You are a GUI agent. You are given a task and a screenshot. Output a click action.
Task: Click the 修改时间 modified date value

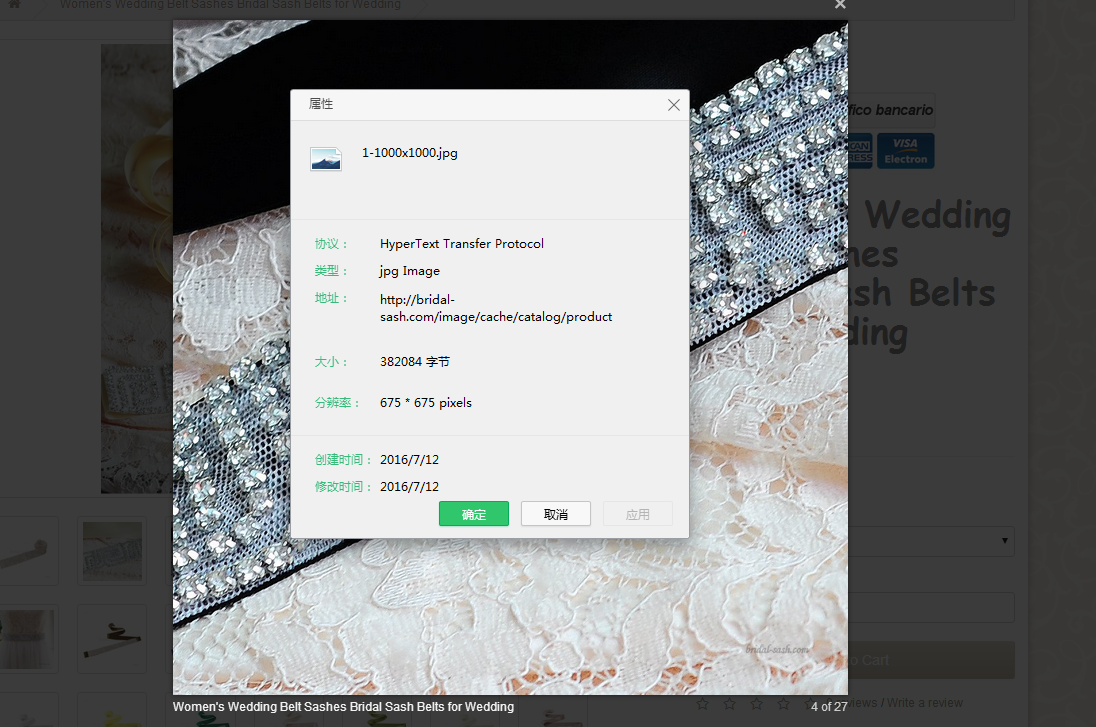click(410, 487)
